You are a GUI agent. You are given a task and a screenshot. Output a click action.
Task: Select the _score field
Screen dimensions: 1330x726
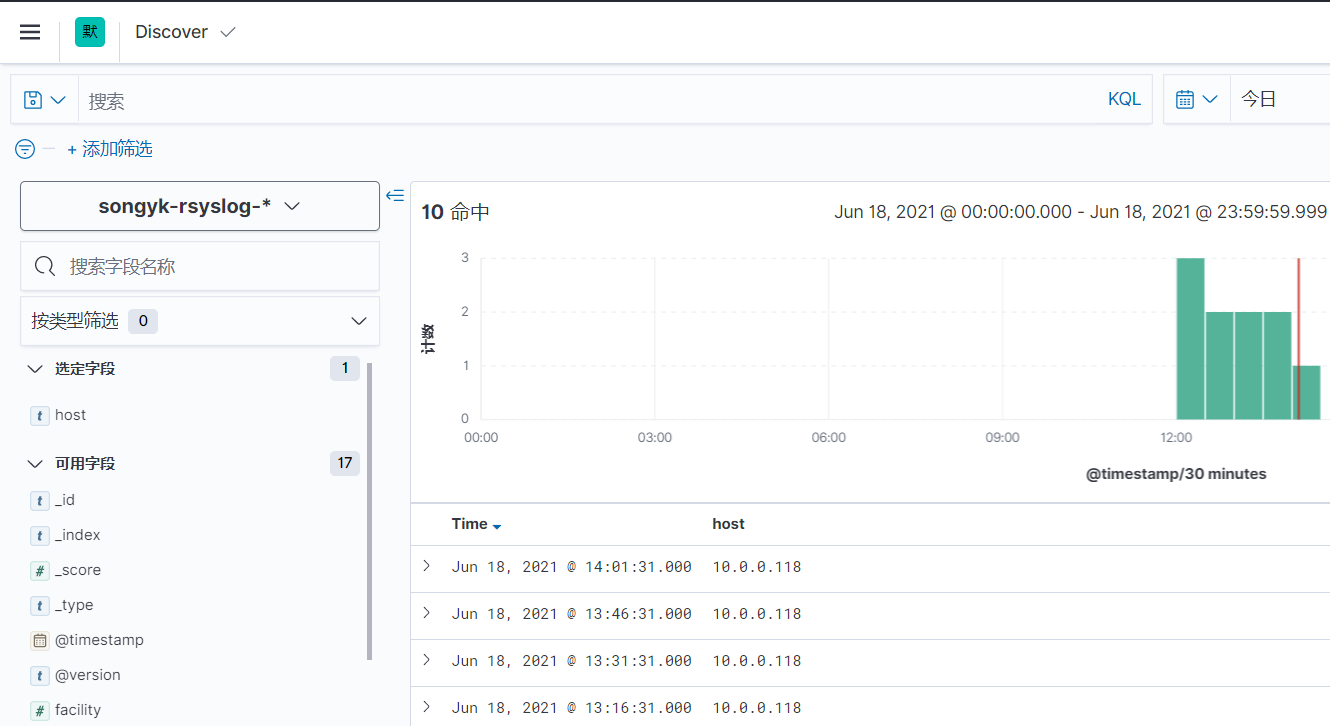(78, 570)
